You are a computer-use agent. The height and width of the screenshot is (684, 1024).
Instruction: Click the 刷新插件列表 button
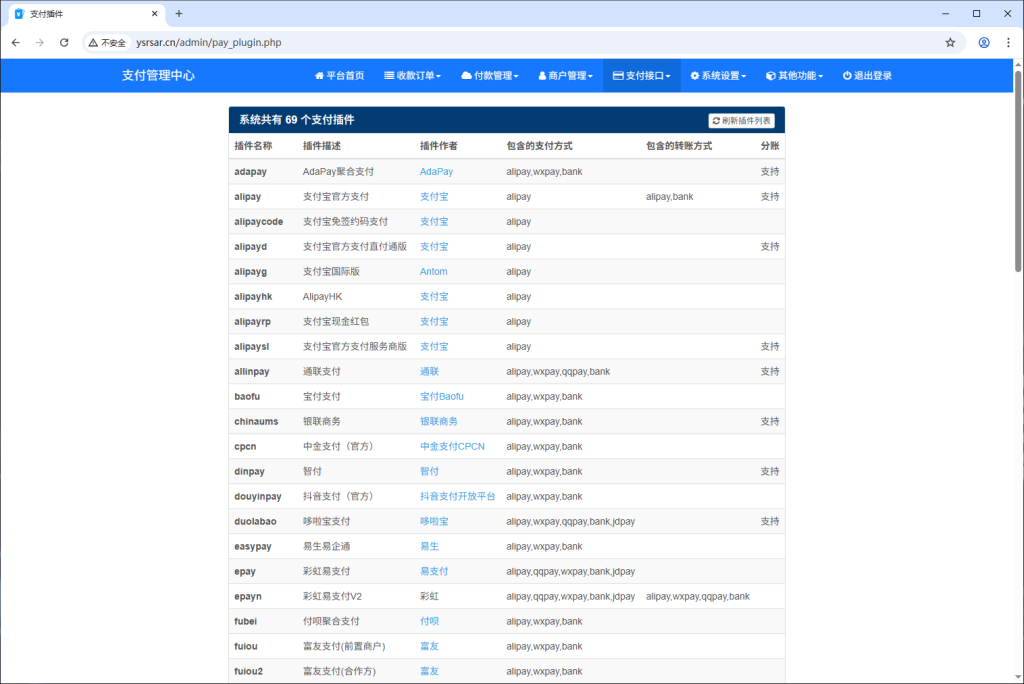coord(741,121)
